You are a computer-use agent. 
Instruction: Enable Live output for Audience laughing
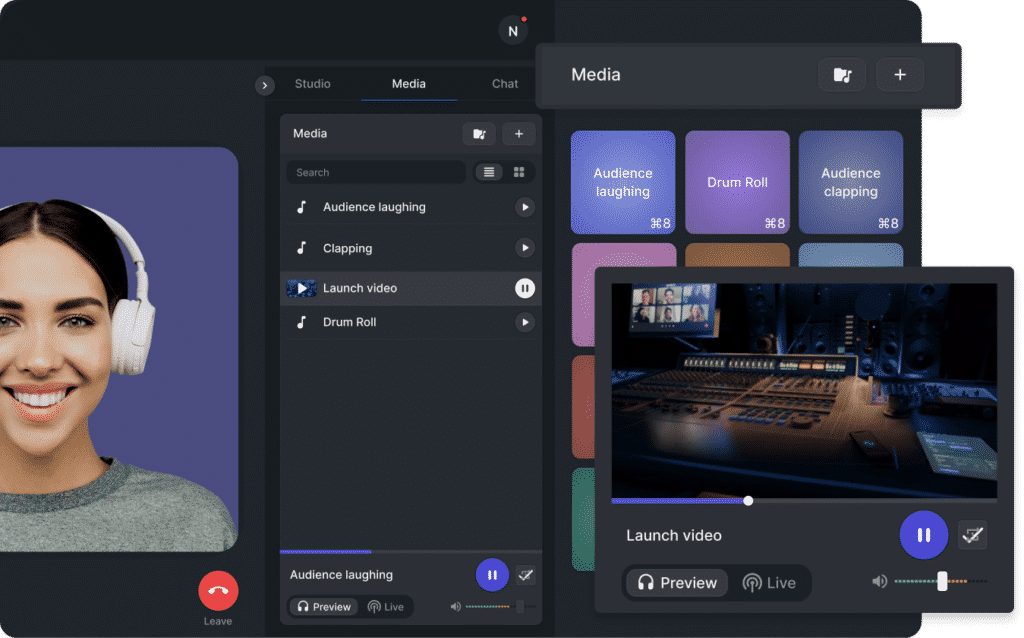coord(387,606)
